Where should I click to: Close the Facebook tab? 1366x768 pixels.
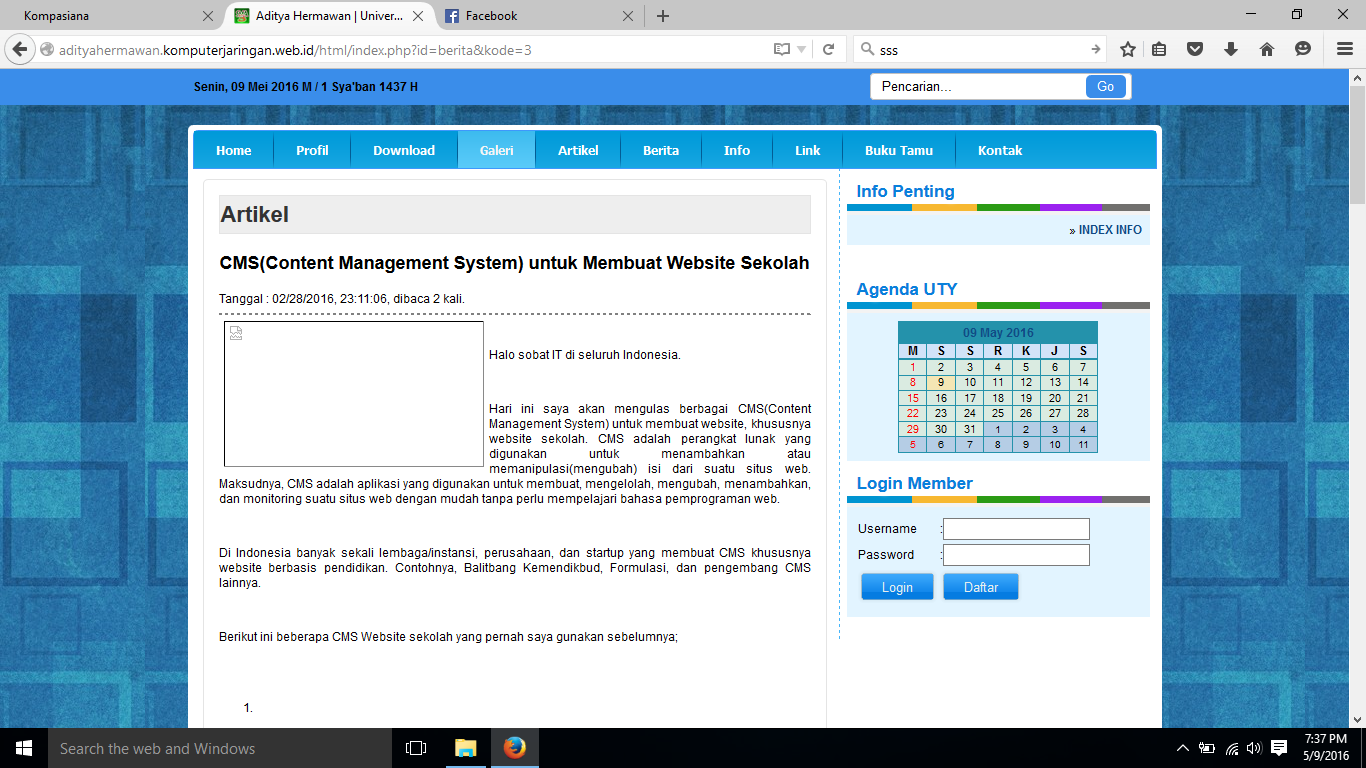tap(628, 16)
